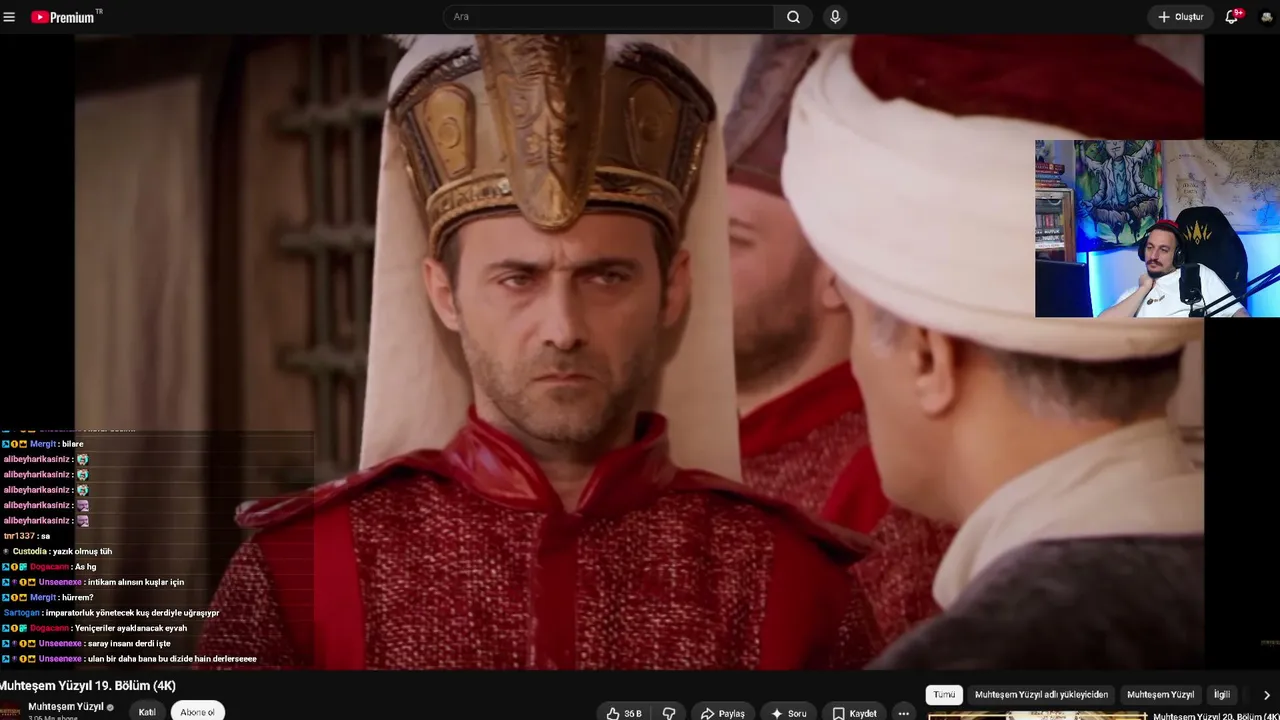
Task: Click chat message 'bilare' from Mergit
Action: (x=73, y=444)
